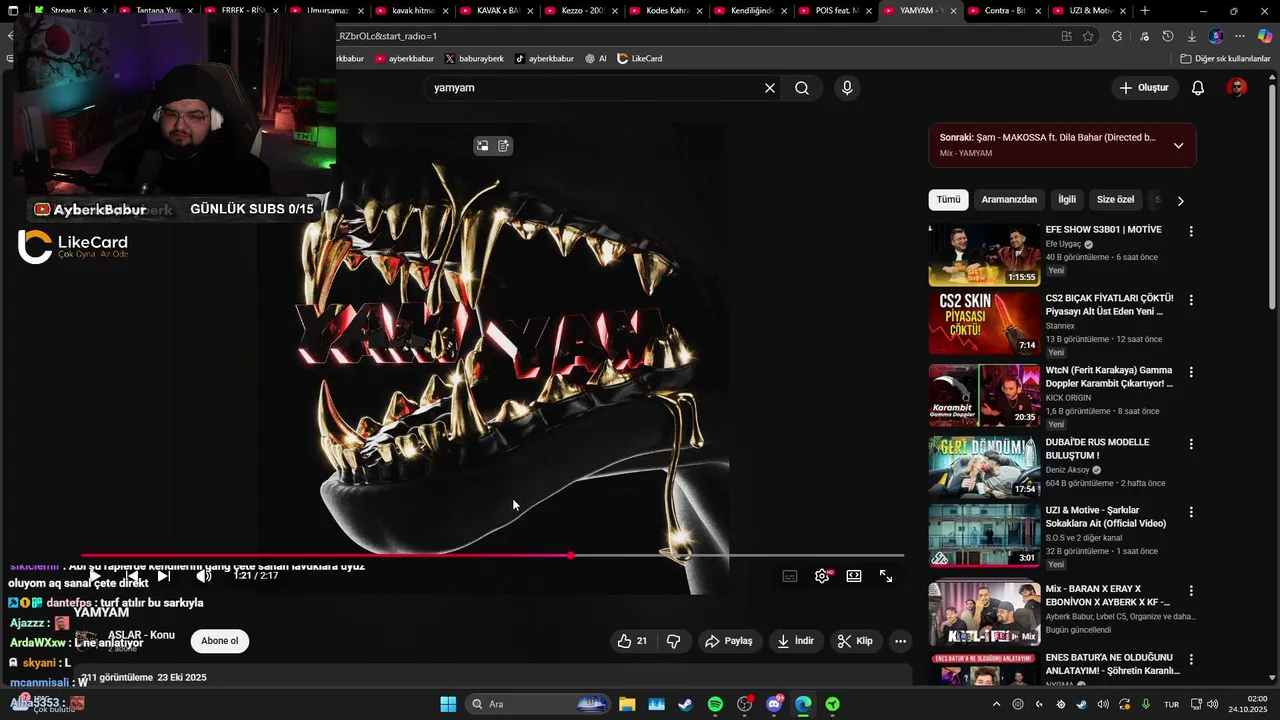This screenshot has height=720, width=1280.
Task: Bookmark this page with the star
Action: [1088, 36]
